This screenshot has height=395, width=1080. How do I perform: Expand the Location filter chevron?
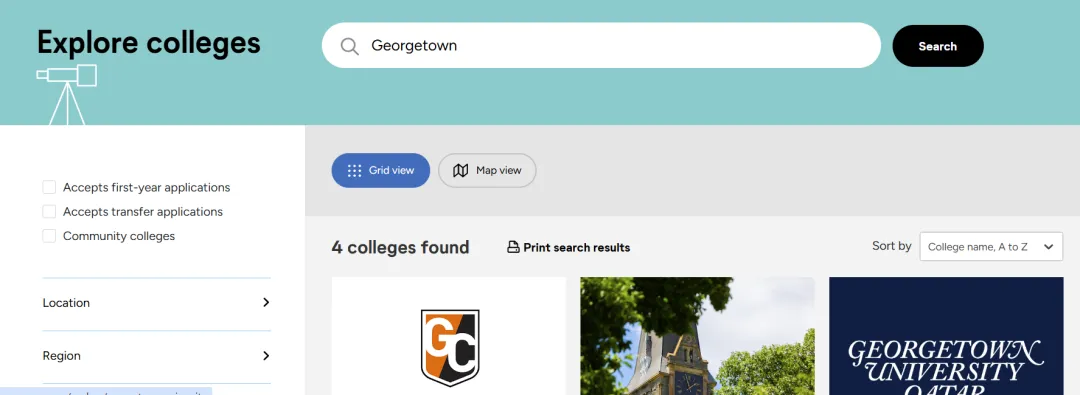(266, 303)
